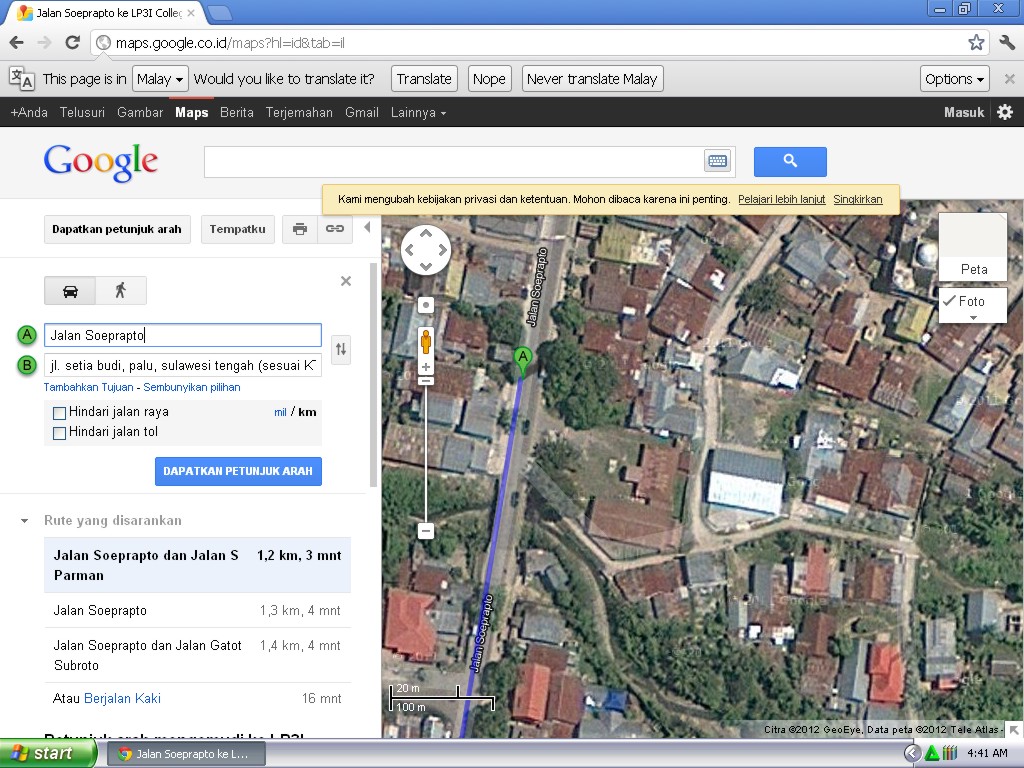The height and width of the screenshot is (768, 1024).
Task: Click the blue DAPATKAN PETUNJUK ARAH button
Action: (238, 471)
